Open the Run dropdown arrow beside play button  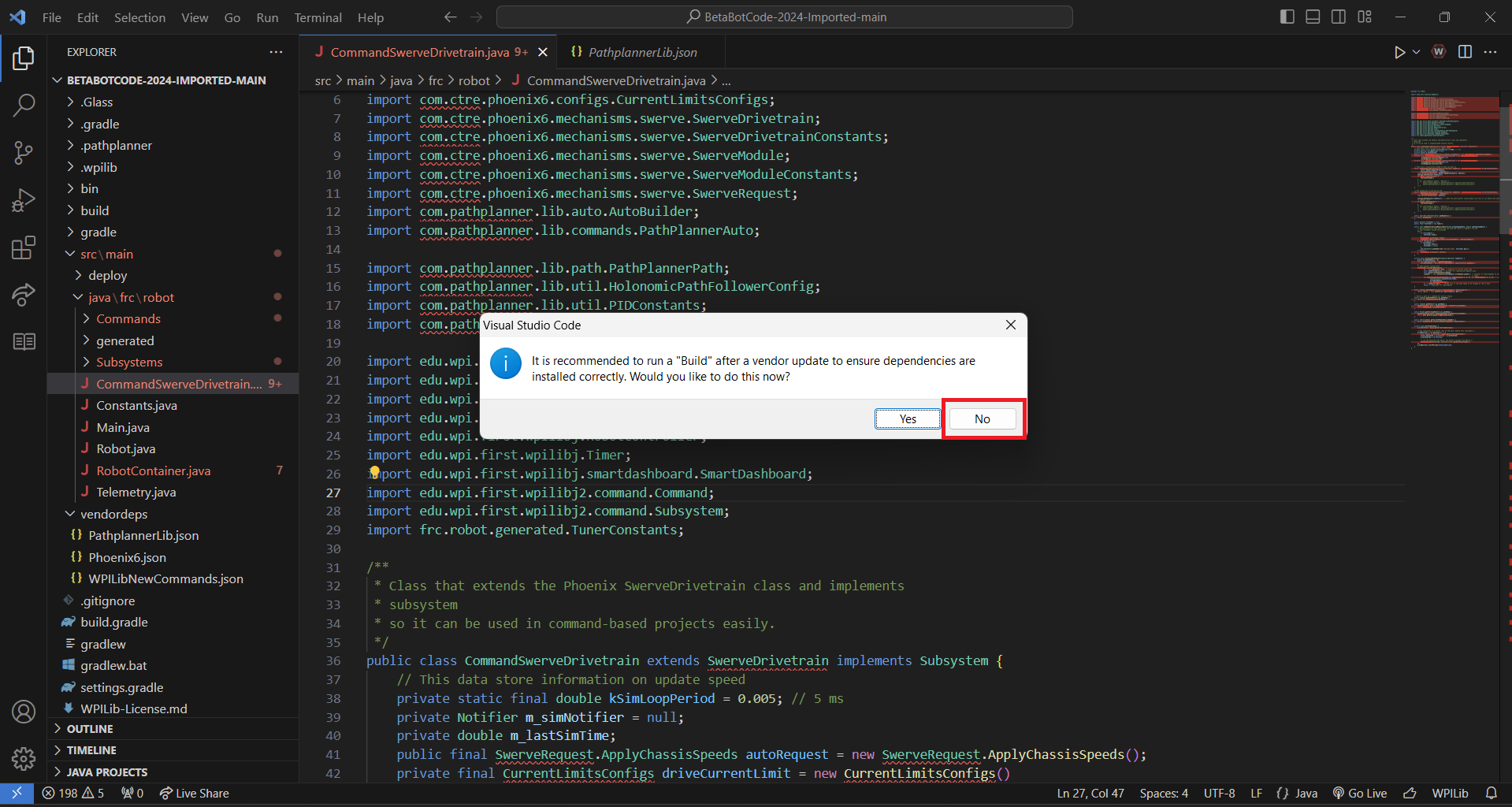tap(1417, 52)
